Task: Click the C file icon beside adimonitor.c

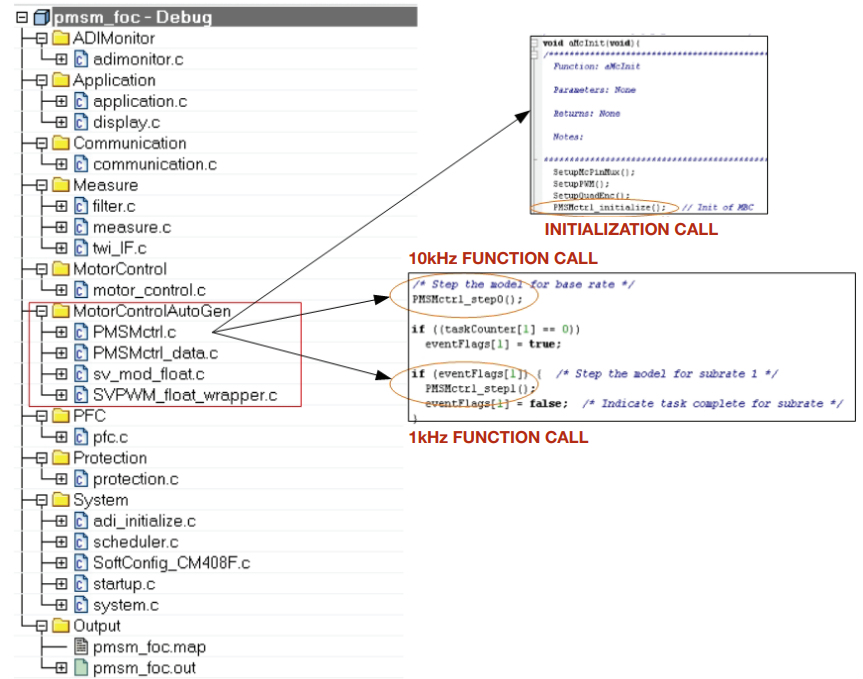Action: click(x=81, y=60)
